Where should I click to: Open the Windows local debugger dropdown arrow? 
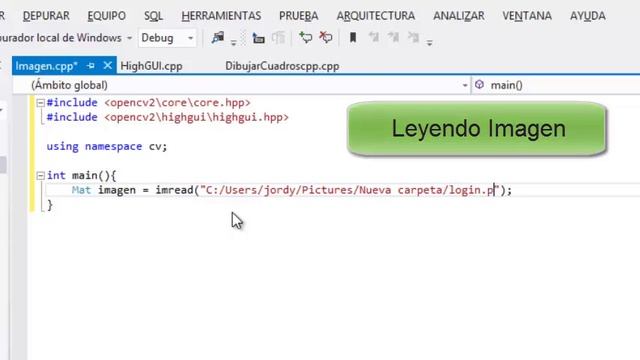[129, 38]
